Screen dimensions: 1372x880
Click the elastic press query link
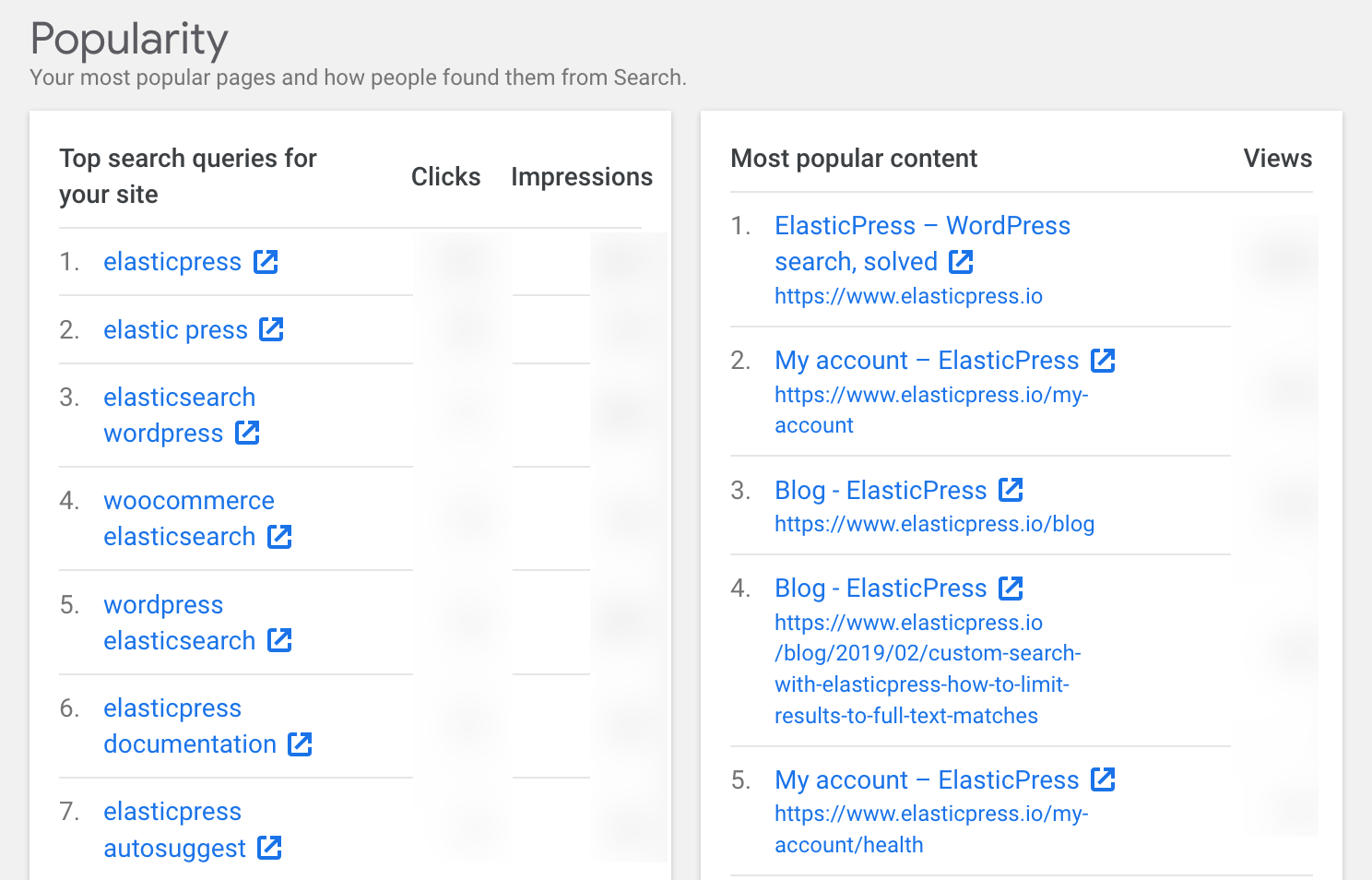point(175,329)
